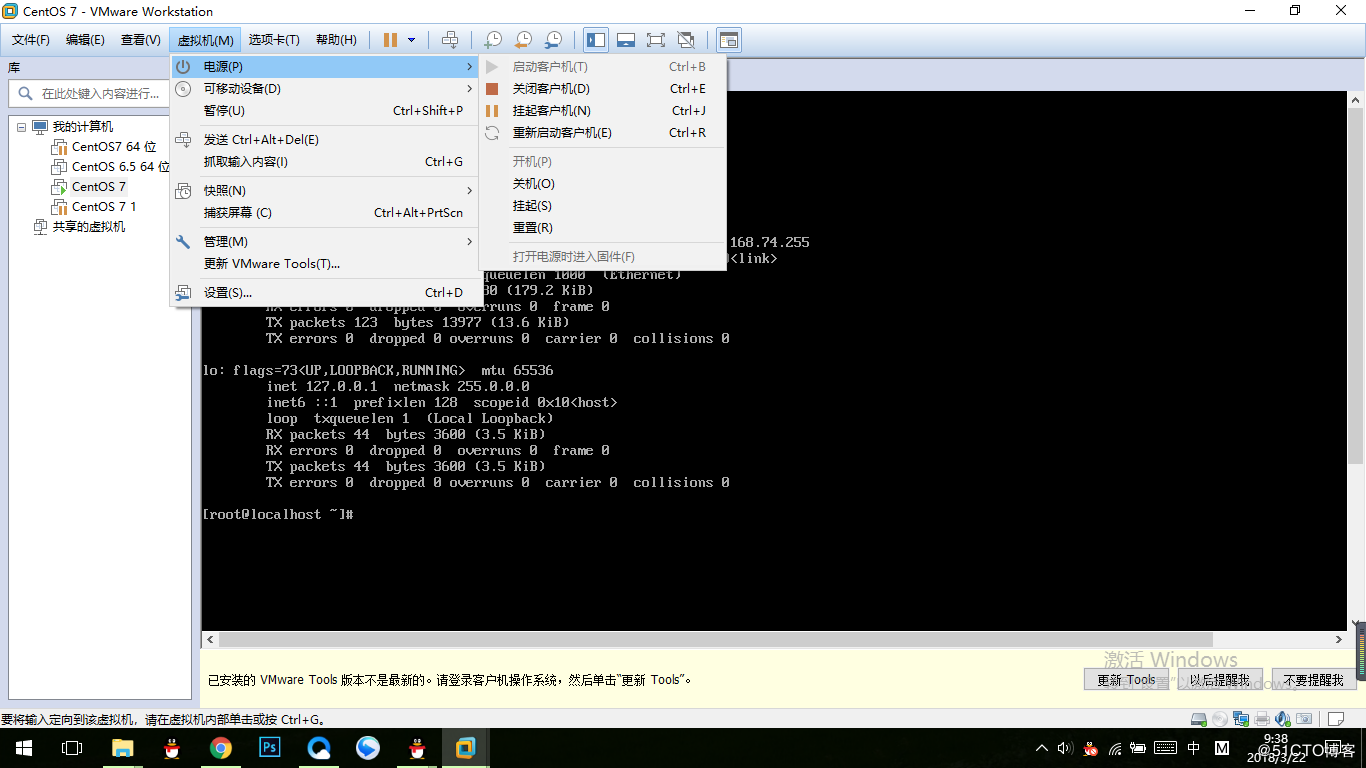Toggle the thumbnail bar view icon

click(x=626, y=40)
